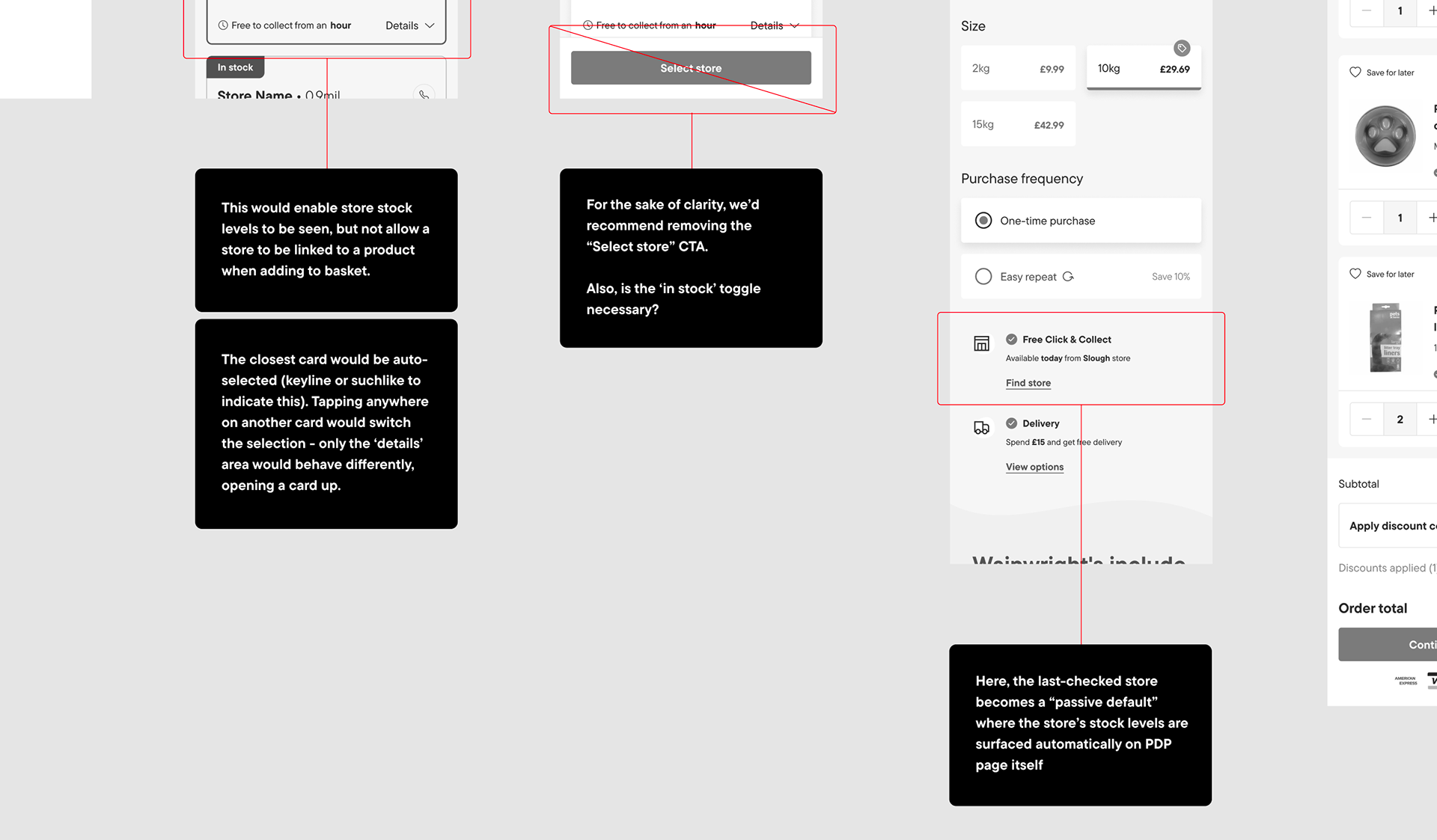
Task: Click the Order total label
Action: [1373, 608]
